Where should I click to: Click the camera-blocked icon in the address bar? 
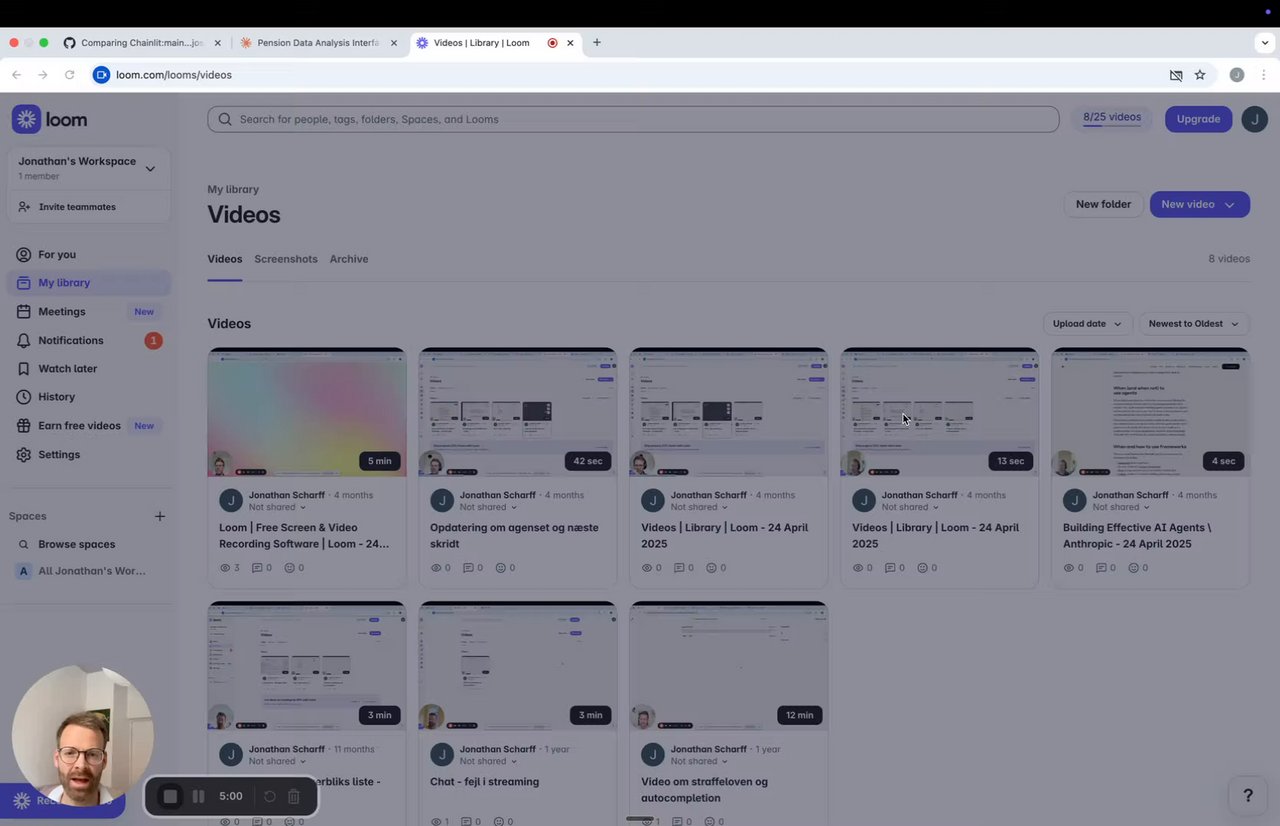[x=1176, y=75]
